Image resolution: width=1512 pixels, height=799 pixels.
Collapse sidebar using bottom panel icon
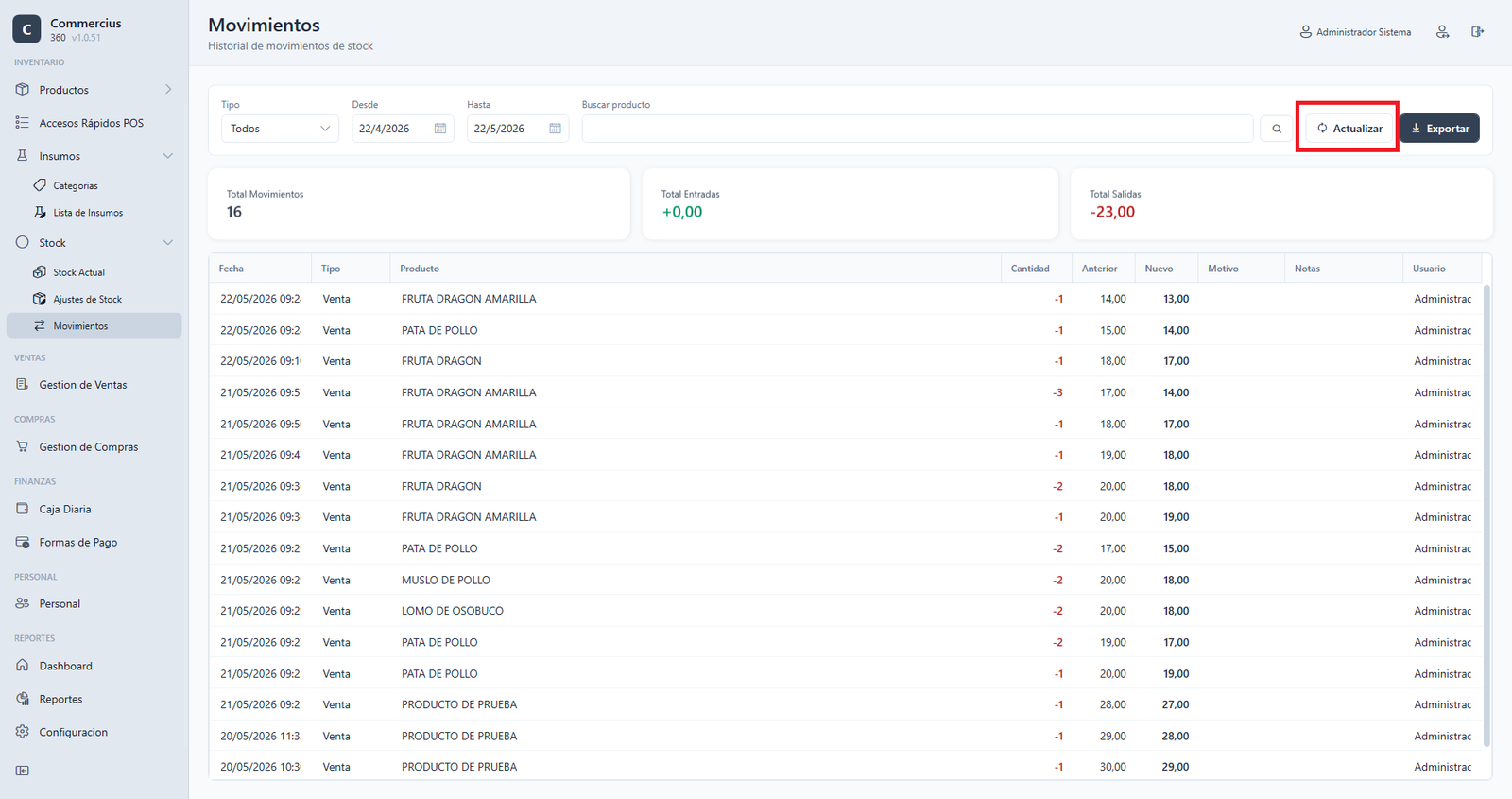23,771
